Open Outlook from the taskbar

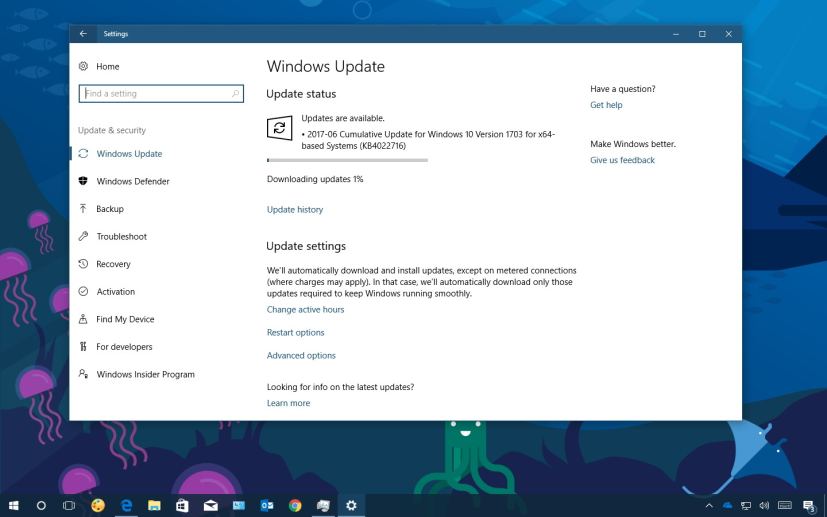(x=267, y=505)
